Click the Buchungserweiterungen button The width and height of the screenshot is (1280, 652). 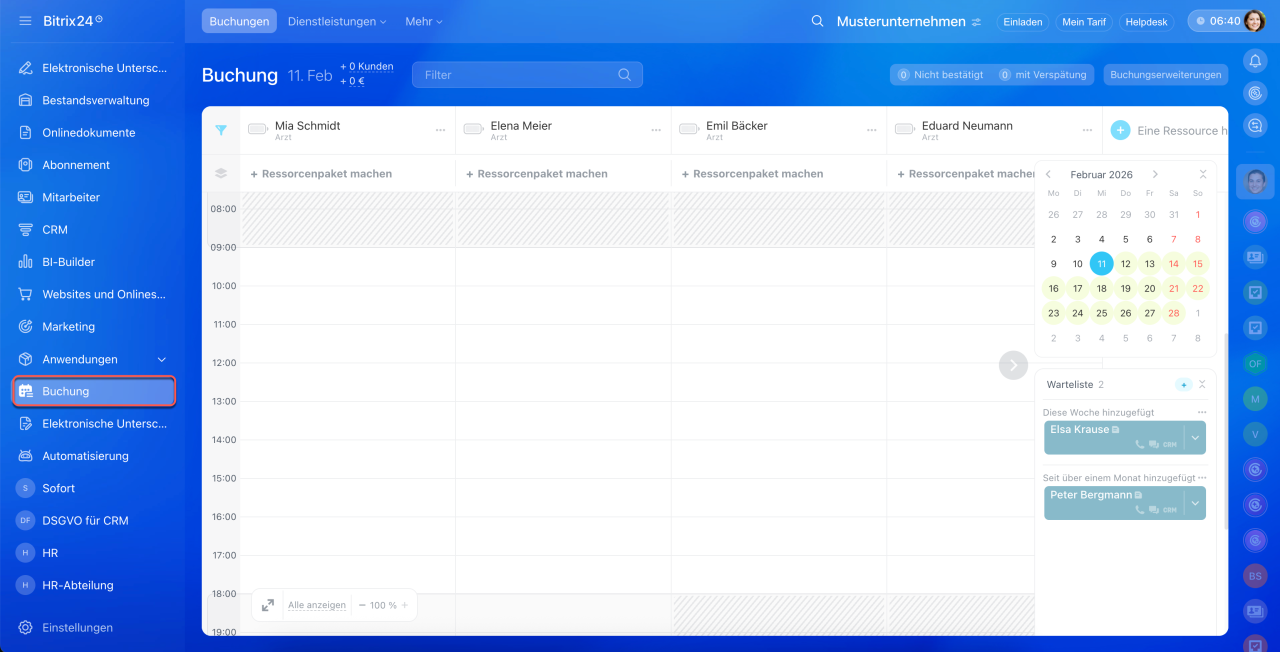pos(1166,75)
